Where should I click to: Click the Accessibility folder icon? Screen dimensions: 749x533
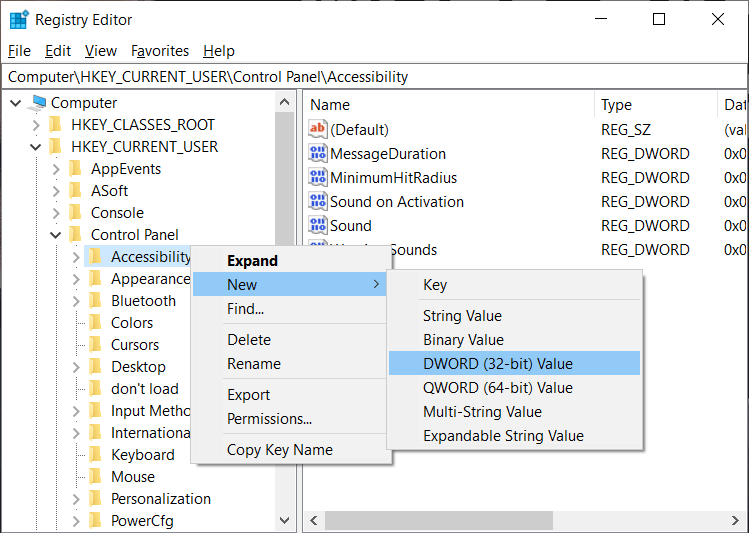96,256
